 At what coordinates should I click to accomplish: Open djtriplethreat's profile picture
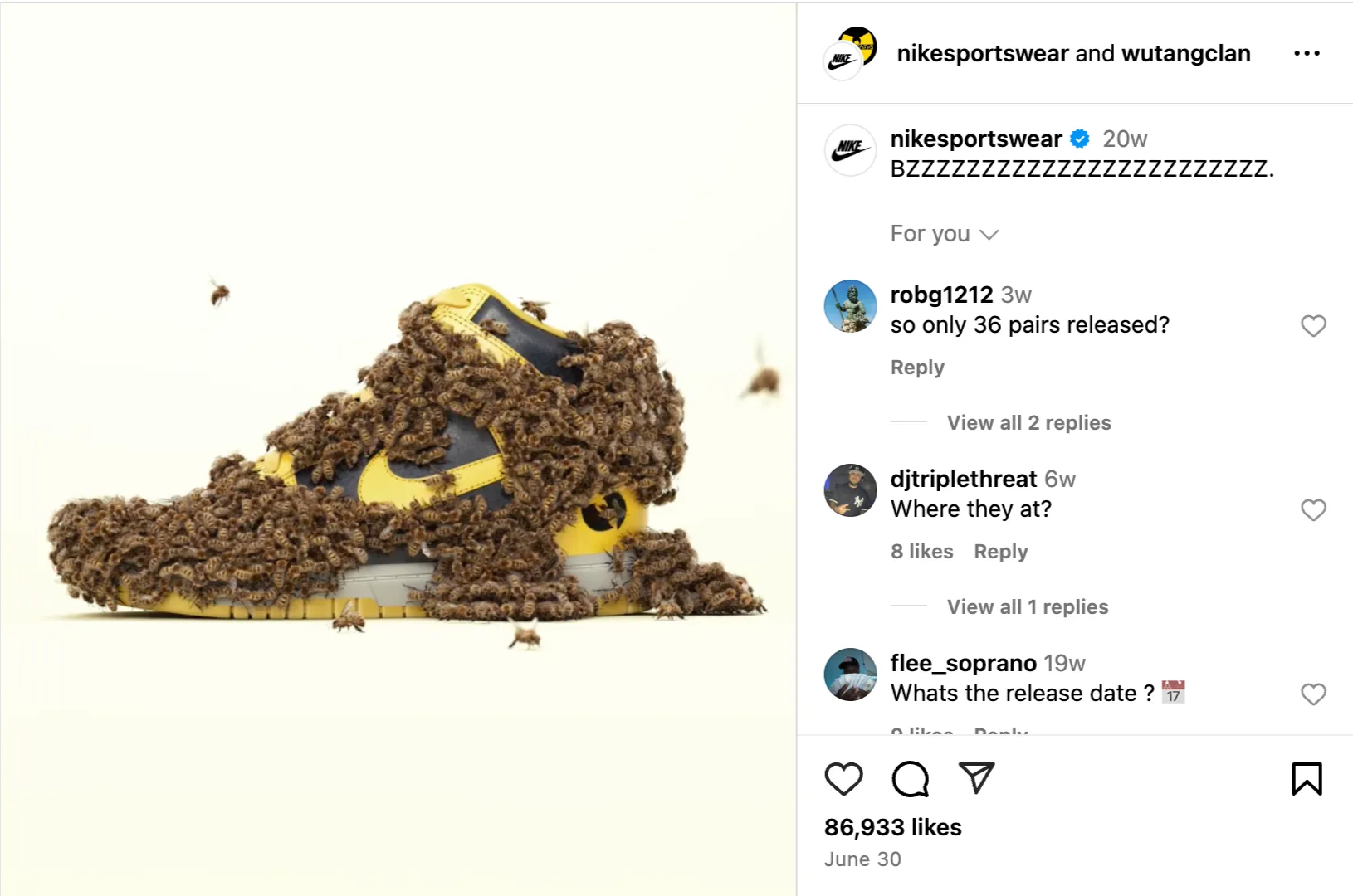click(x=850, y=490)
